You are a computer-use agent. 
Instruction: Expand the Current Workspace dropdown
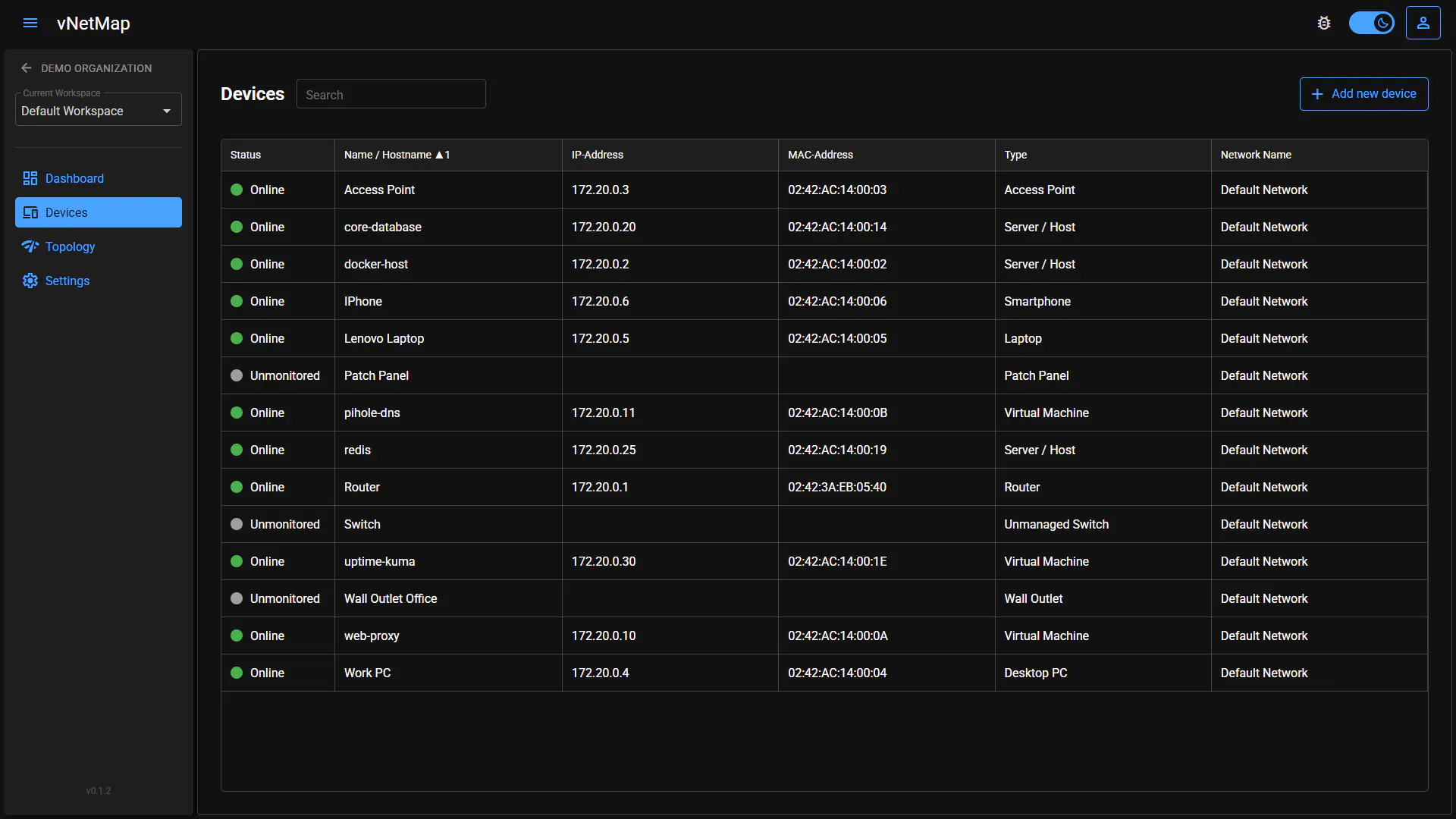pos(99,111)
